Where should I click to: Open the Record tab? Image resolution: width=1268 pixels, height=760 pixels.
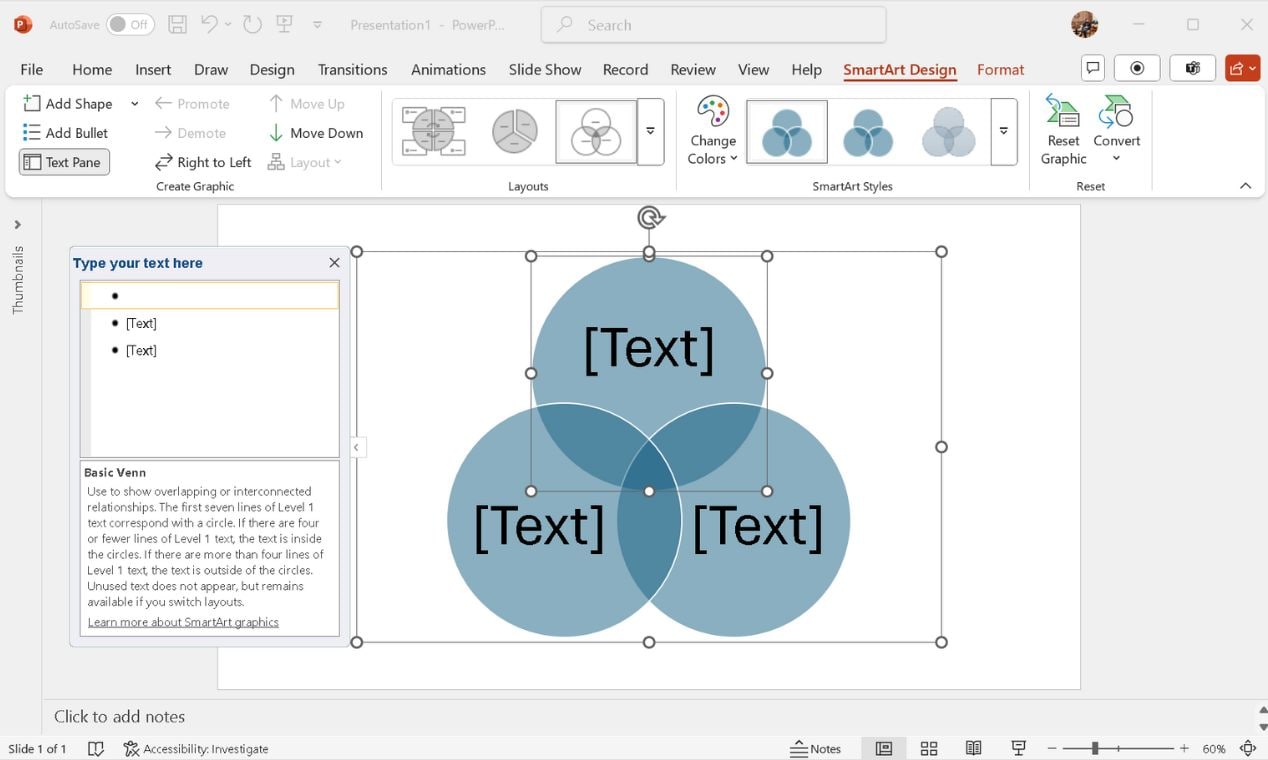pos(626,69)
